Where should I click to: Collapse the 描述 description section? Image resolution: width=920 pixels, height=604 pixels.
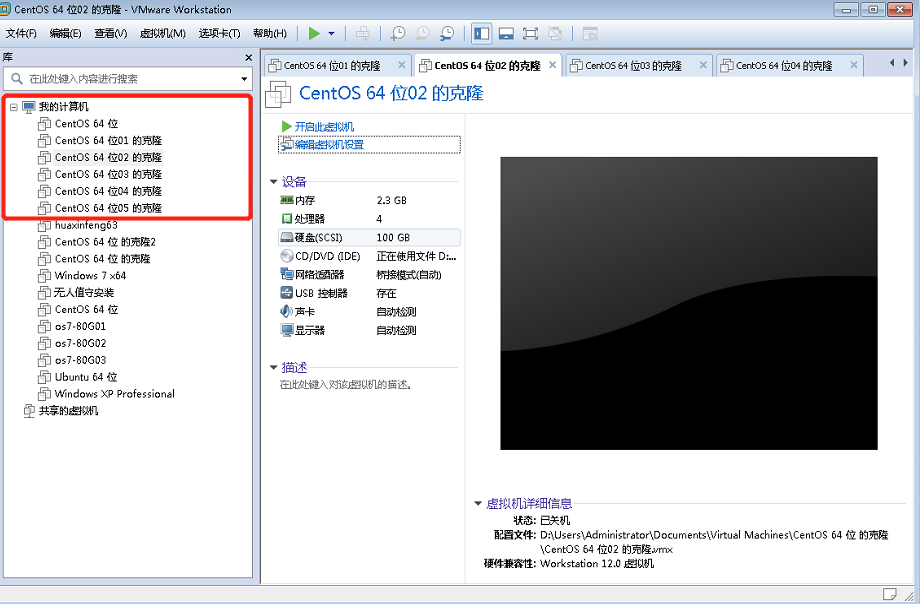point(273,367)
